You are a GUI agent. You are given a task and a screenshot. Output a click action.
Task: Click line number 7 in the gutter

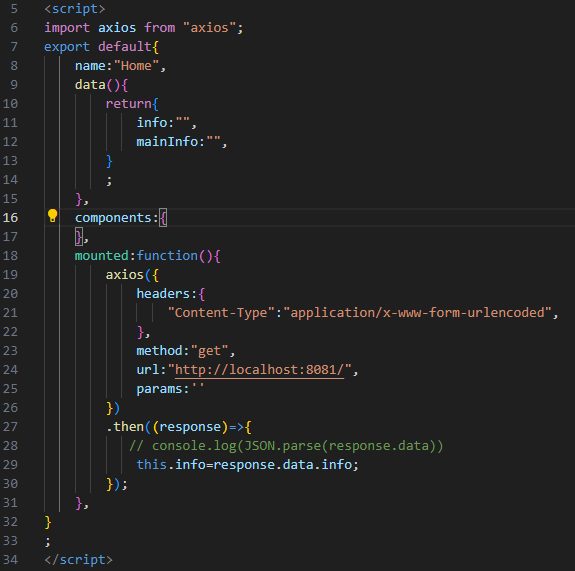pos(14,47)
